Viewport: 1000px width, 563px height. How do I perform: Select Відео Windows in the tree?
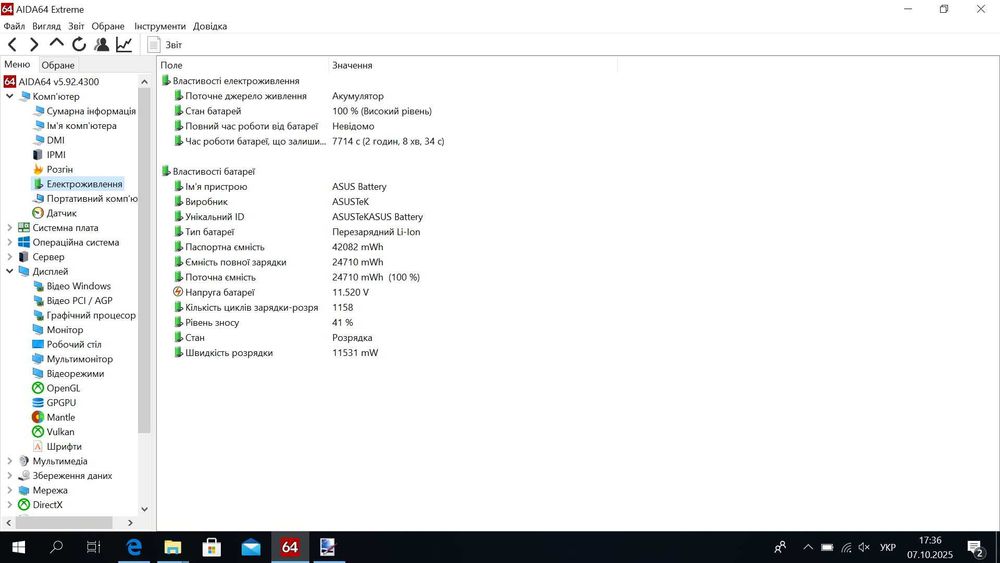point(72,286)
